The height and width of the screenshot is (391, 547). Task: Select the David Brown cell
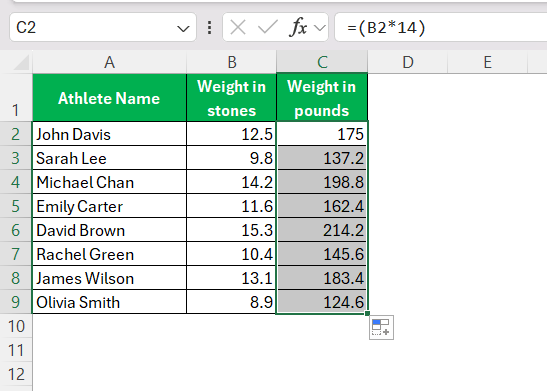pos(110,230)
